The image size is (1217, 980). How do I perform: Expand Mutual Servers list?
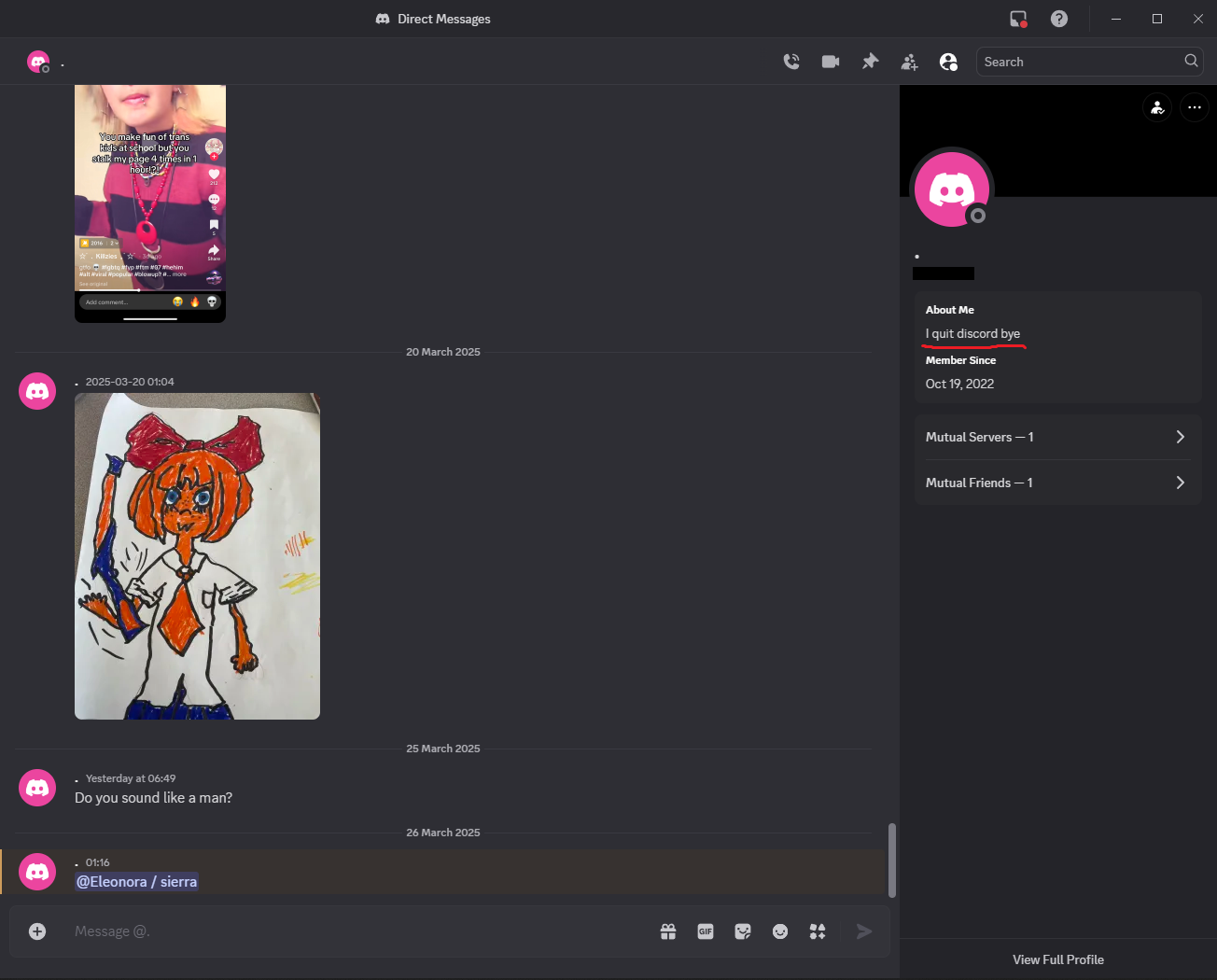[1057, 437]
